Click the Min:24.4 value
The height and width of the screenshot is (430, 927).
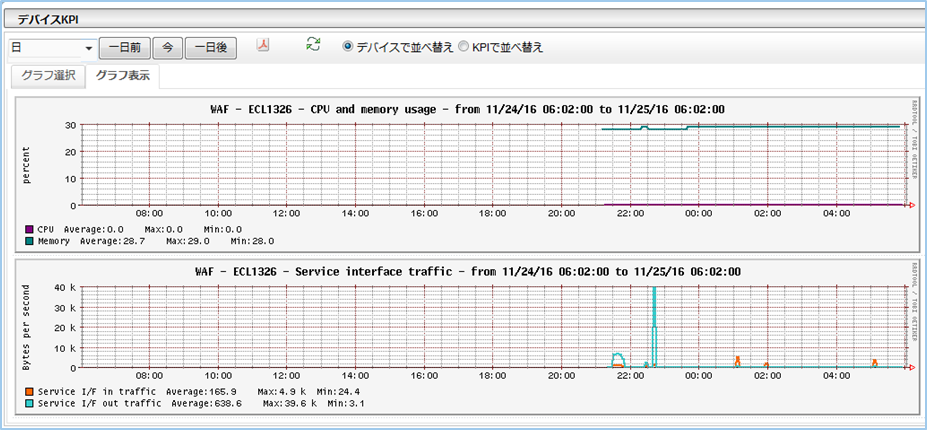pos(338,392)
